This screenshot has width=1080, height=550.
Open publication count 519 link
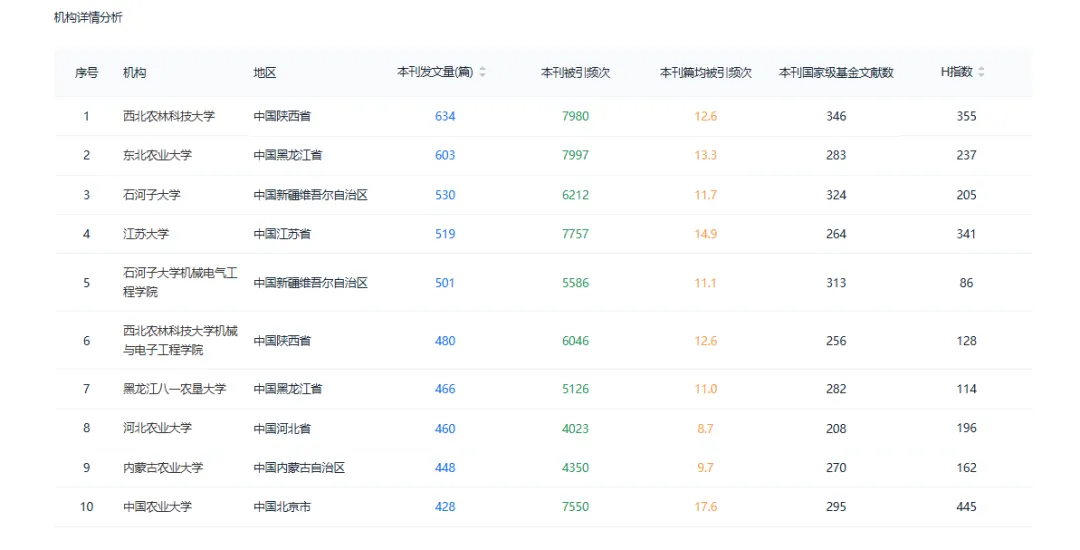(x=445, y=234)
